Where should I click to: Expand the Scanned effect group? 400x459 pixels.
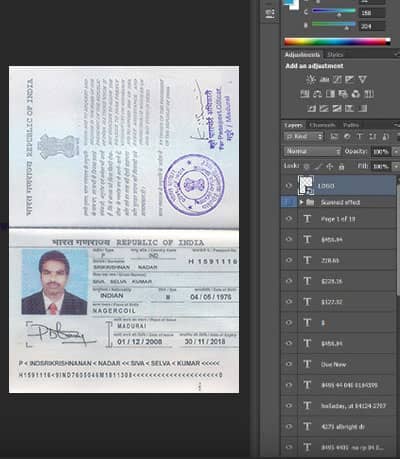pos(301,202)
